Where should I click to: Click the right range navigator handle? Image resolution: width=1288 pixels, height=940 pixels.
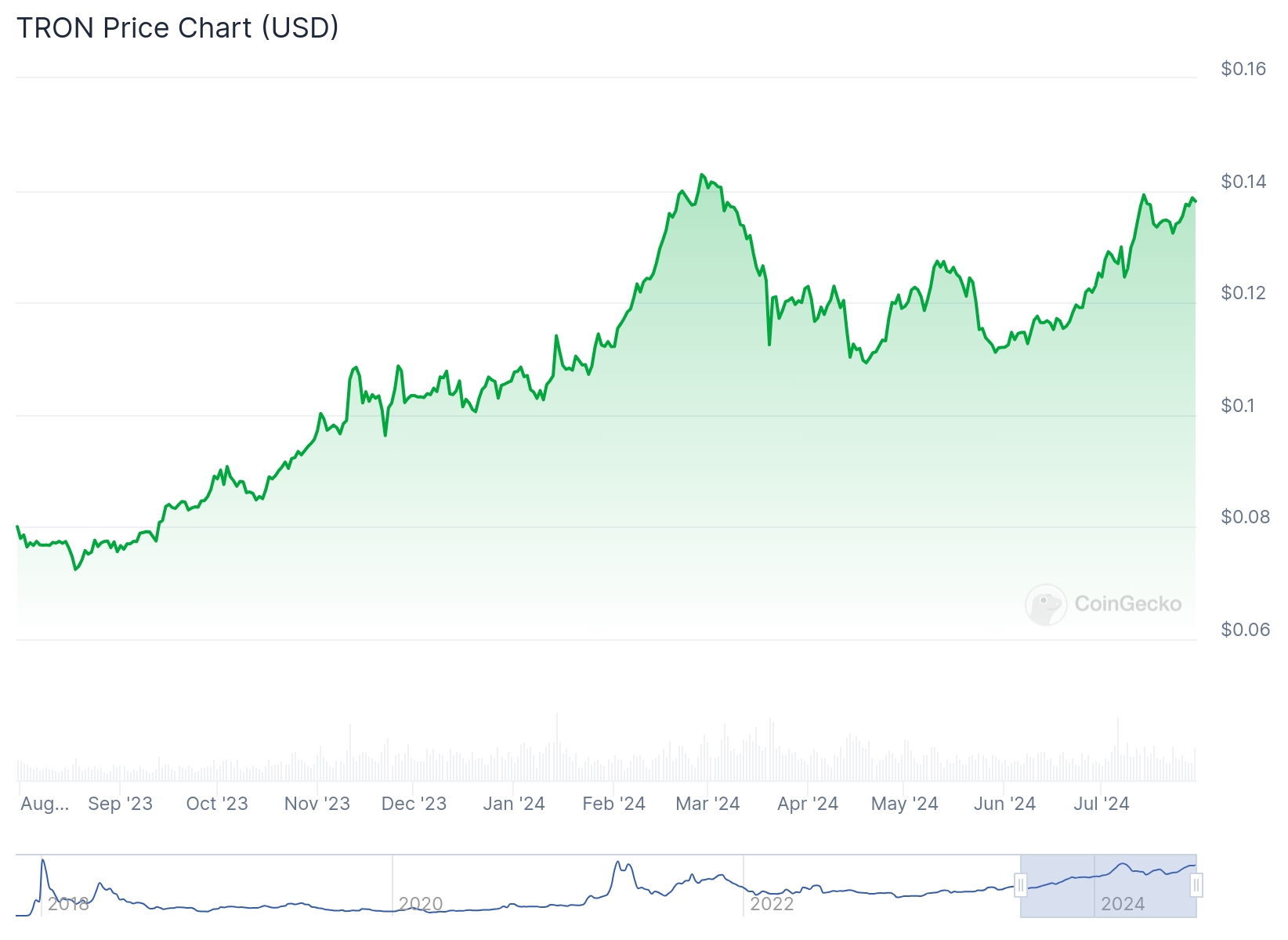(x=1196, y=885)
